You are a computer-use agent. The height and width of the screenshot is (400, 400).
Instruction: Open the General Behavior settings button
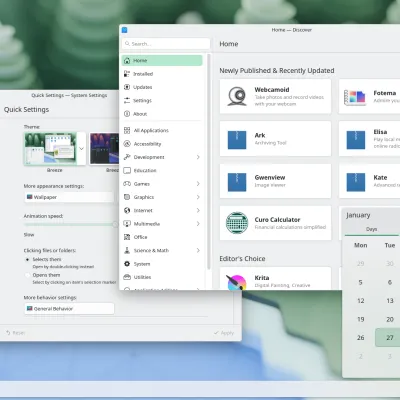click(69, 309)
